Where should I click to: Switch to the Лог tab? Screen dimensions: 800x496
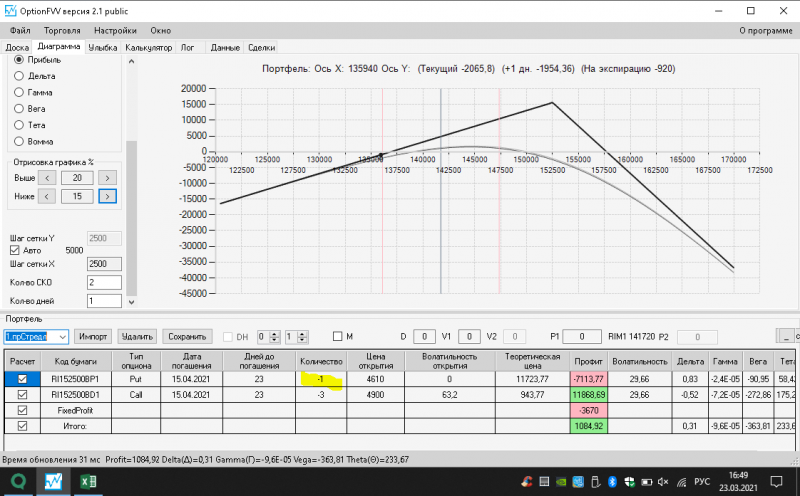pos(187,47)
